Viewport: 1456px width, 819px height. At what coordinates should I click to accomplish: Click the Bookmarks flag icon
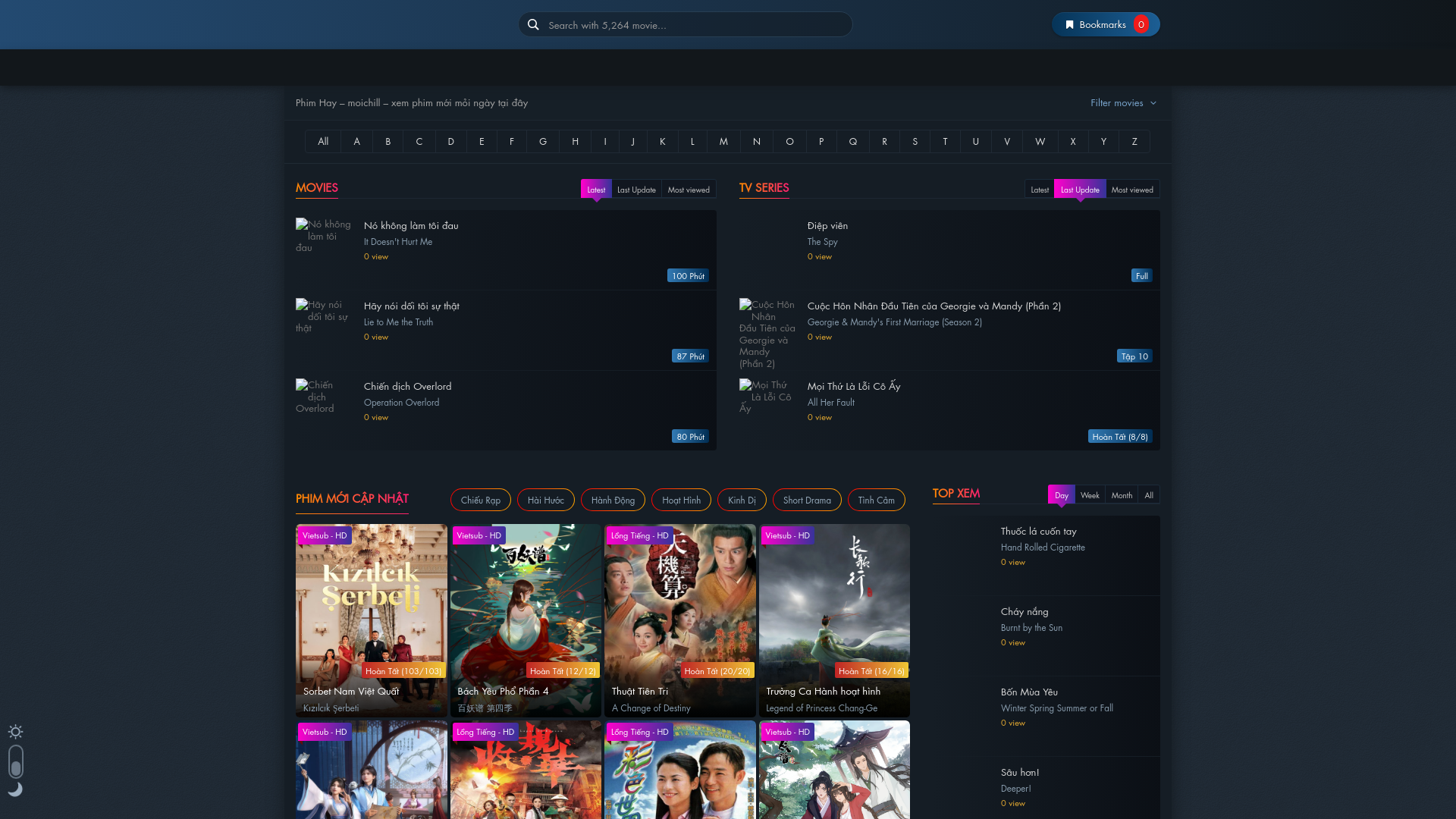[1069, 25]
